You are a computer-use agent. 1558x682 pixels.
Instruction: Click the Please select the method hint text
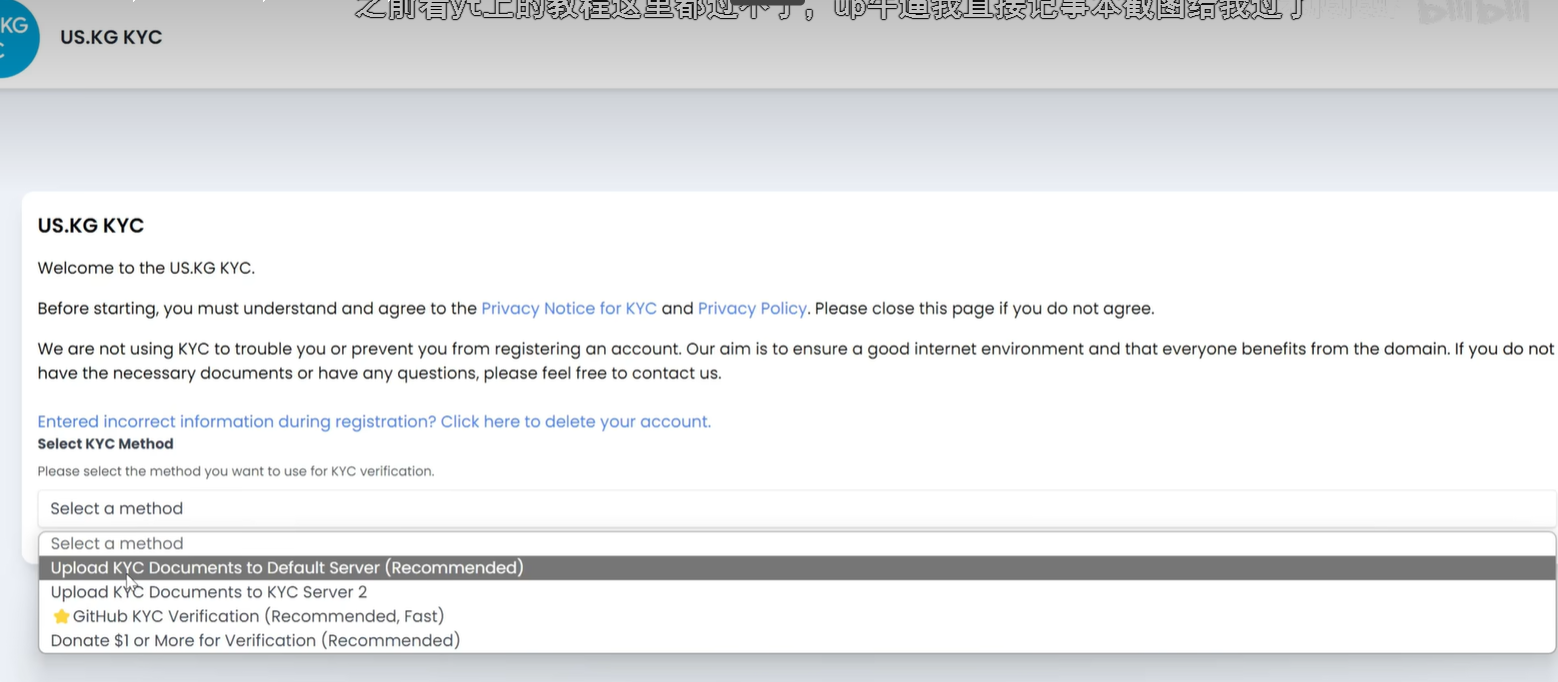[x=236, y=470]
